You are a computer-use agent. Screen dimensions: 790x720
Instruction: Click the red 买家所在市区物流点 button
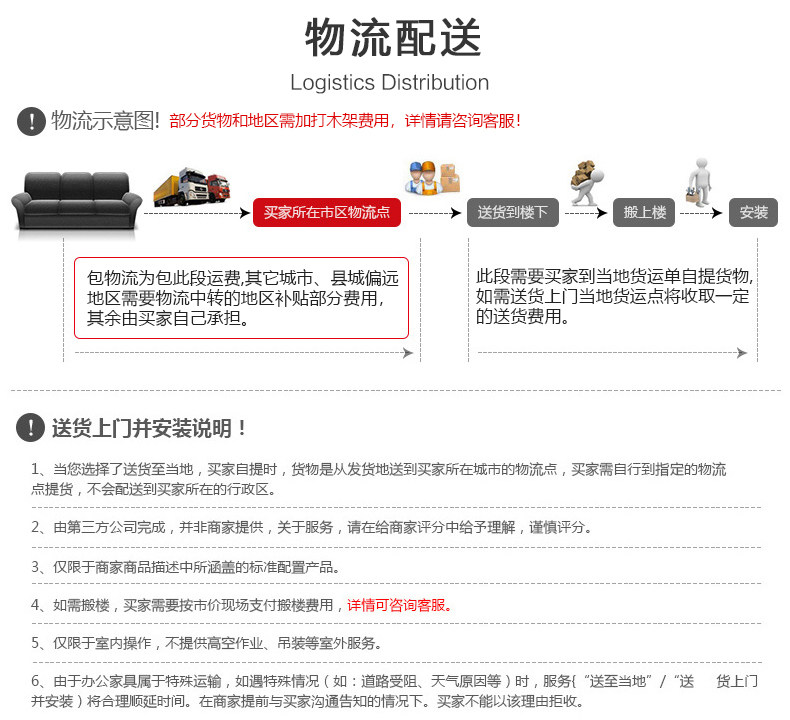[x=326, y=213]
